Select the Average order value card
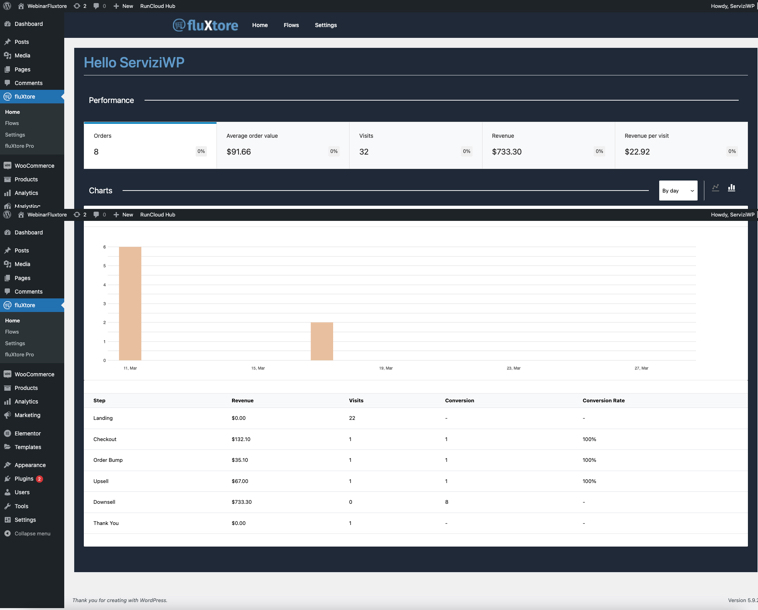 [x=282, y=144]
